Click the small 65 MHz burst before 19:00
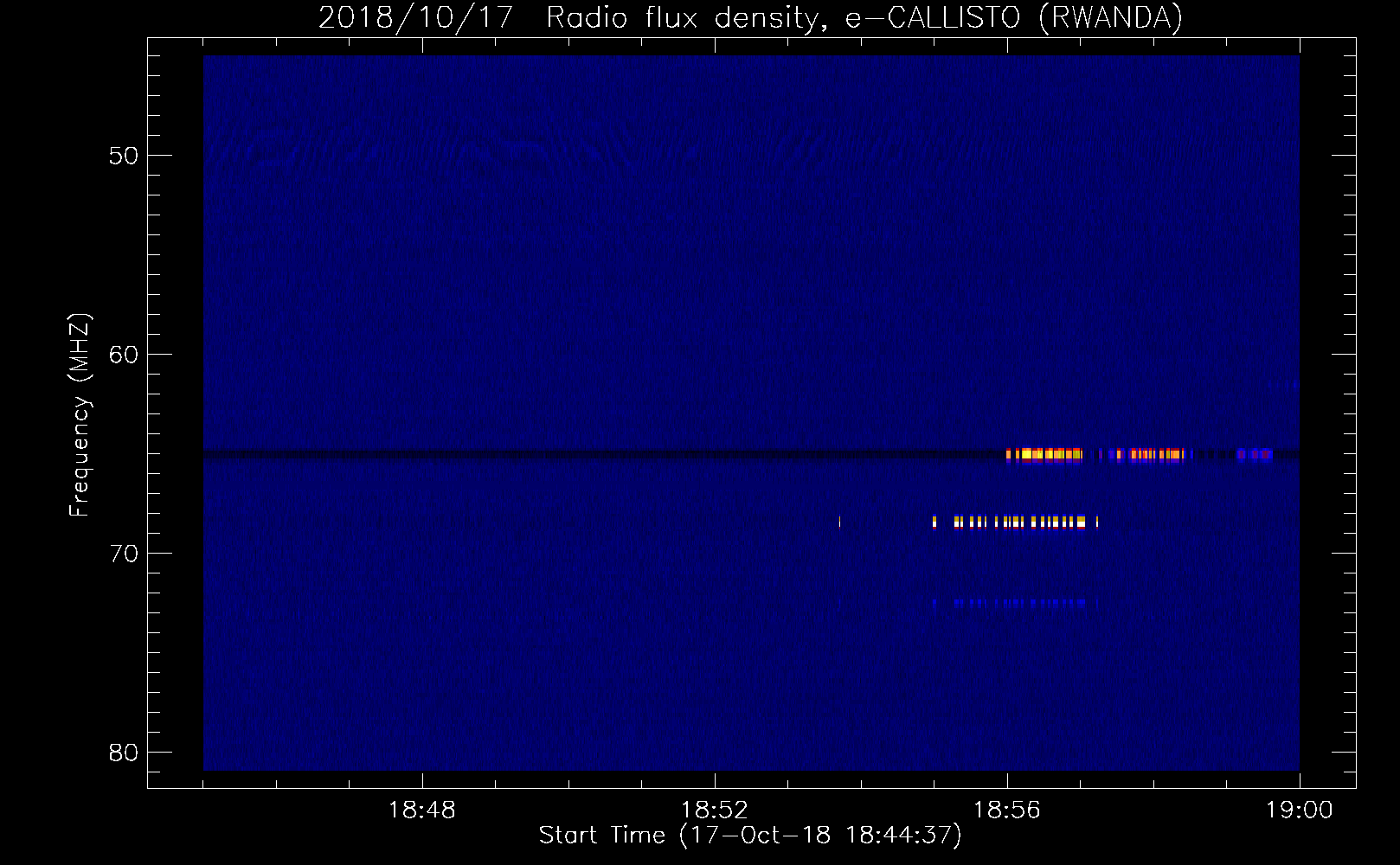1400x865 pixels. point(1255,454)
